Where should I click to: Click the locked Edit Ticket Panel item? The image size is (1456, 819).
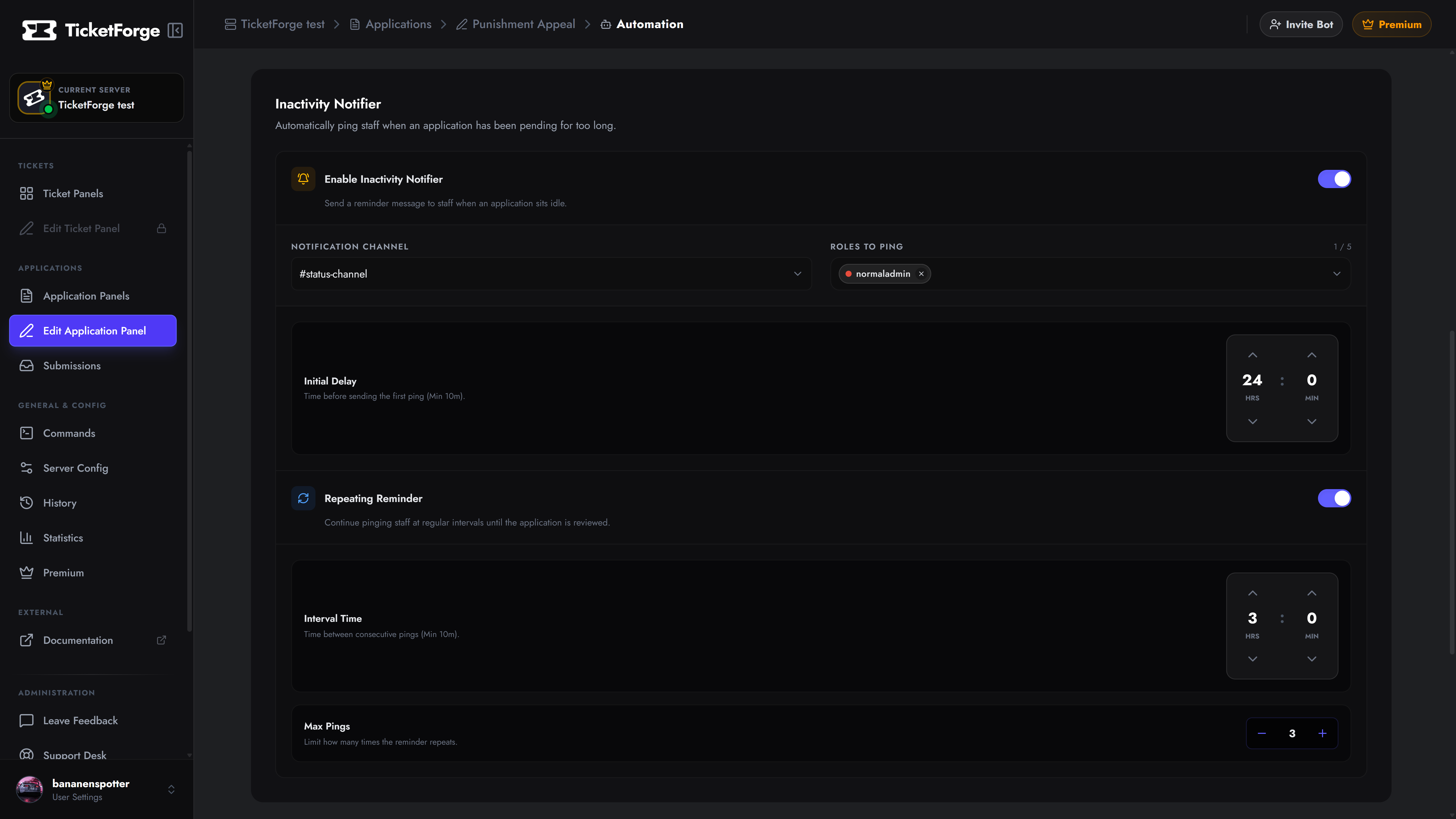(x=93, y=228)
